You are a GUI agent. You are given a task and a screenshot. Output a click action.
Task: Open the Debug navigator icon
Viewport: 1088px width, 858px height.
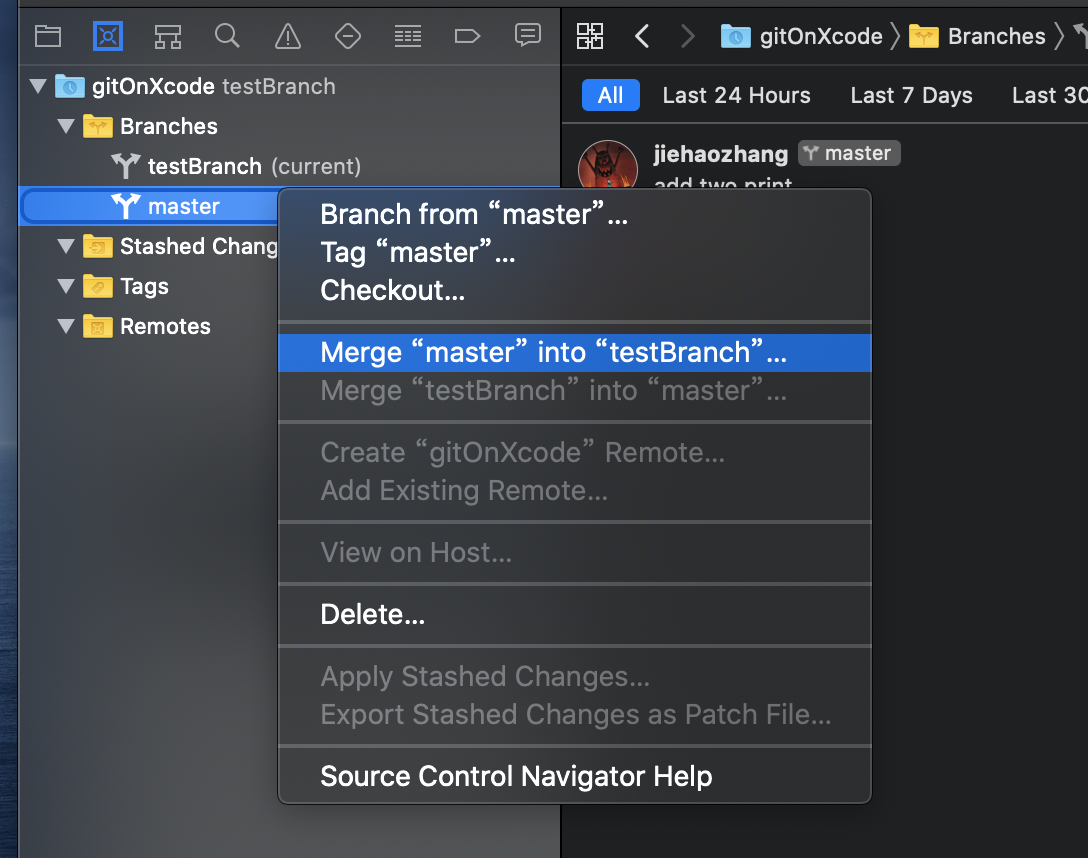(408, 36)
